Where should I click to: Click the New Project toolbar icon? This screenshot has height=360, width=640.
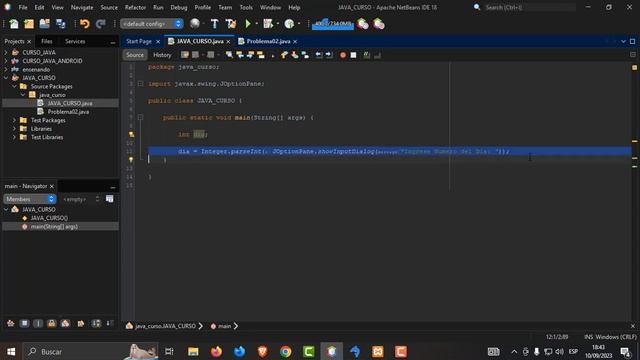29,24
